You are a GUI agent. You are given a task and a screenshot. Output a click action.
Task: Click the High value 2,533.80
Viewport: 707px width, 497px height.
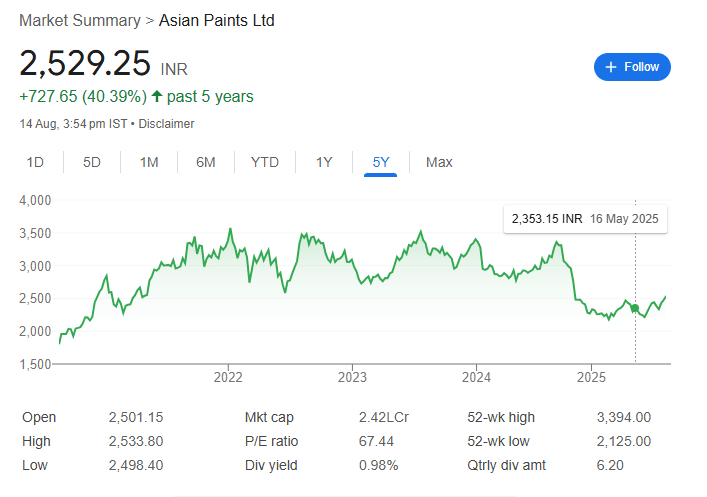pyautogui.click(x=136, y=441)
